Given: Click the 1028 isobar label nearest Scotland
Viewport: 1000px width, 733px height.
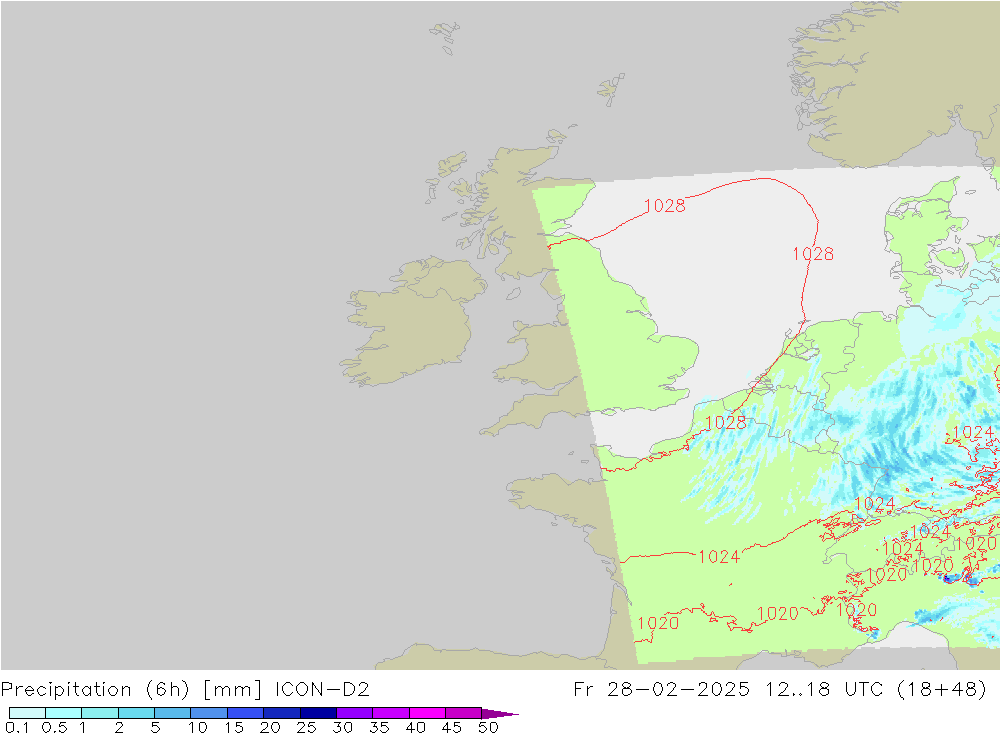Looking at the screenshot, I should point(665,205).
